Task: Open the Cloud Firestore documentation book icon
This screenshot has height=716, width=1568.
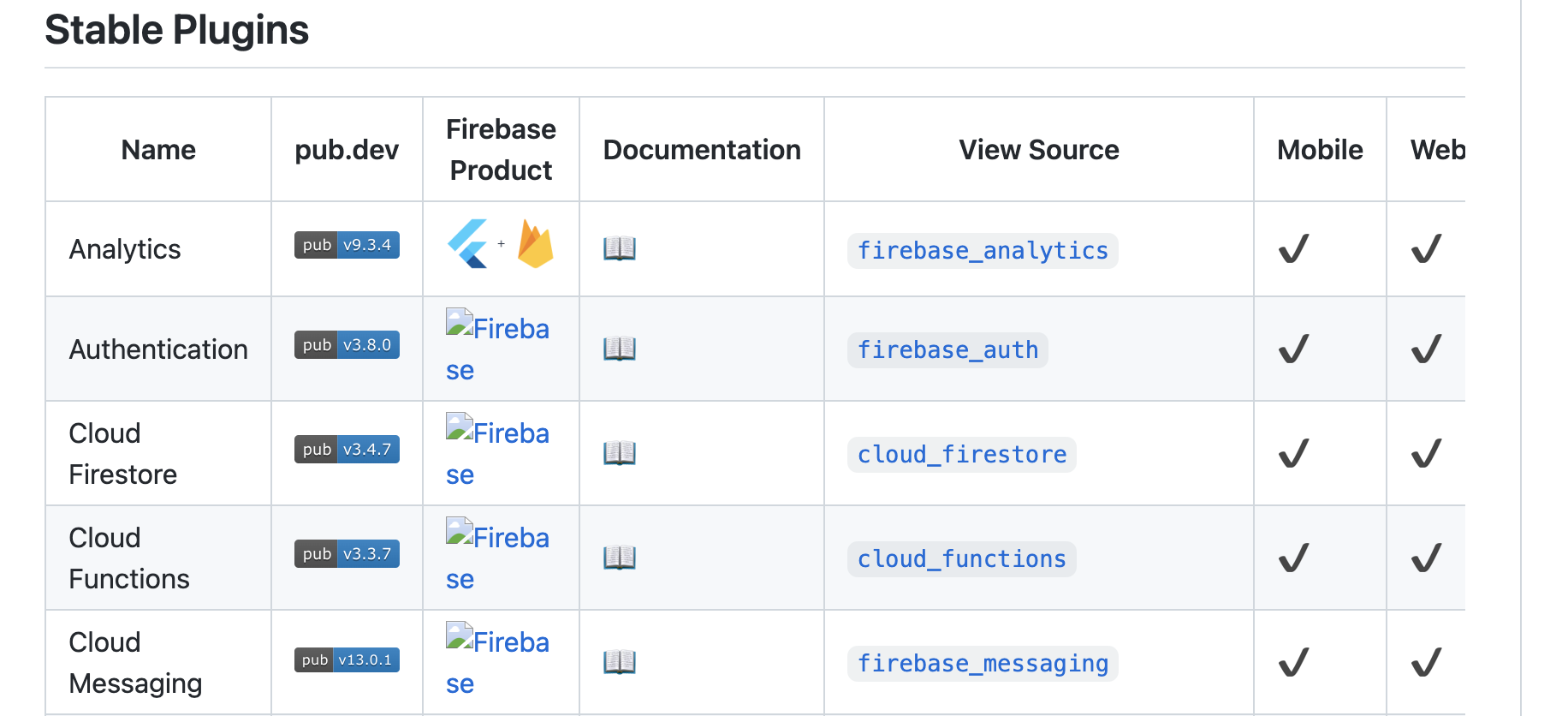Action: pos(619,453)
